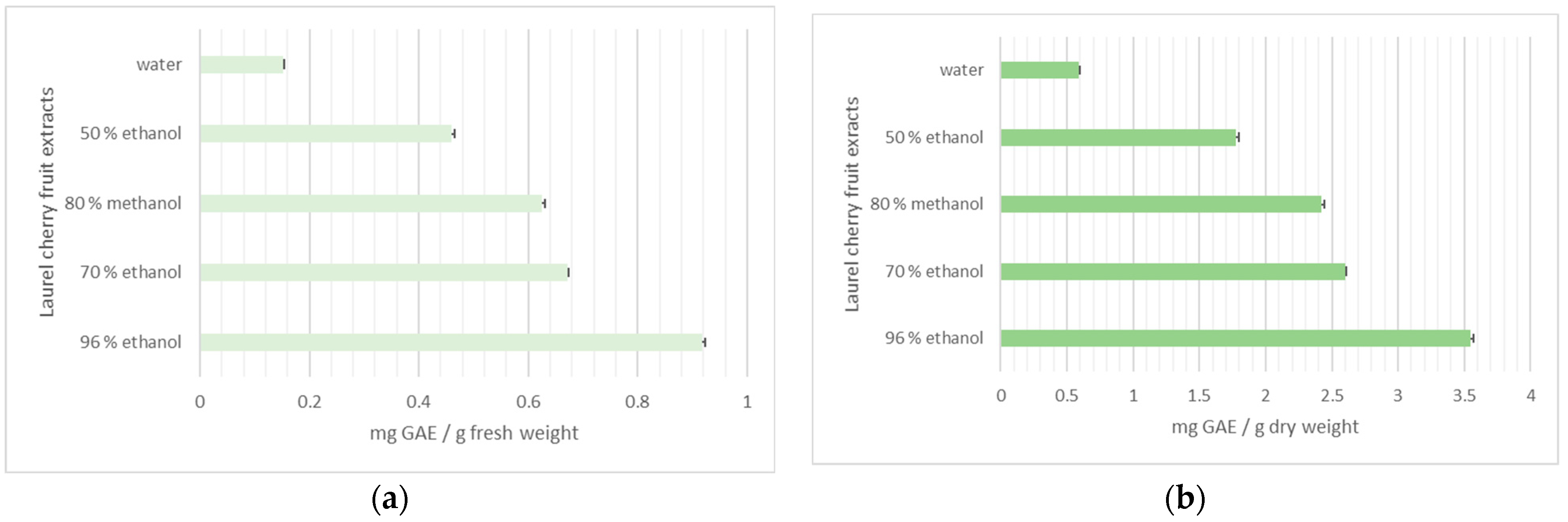Click the 80% methanol bar in chart (a)
The image size is (1568, 522).
(371, 203)
